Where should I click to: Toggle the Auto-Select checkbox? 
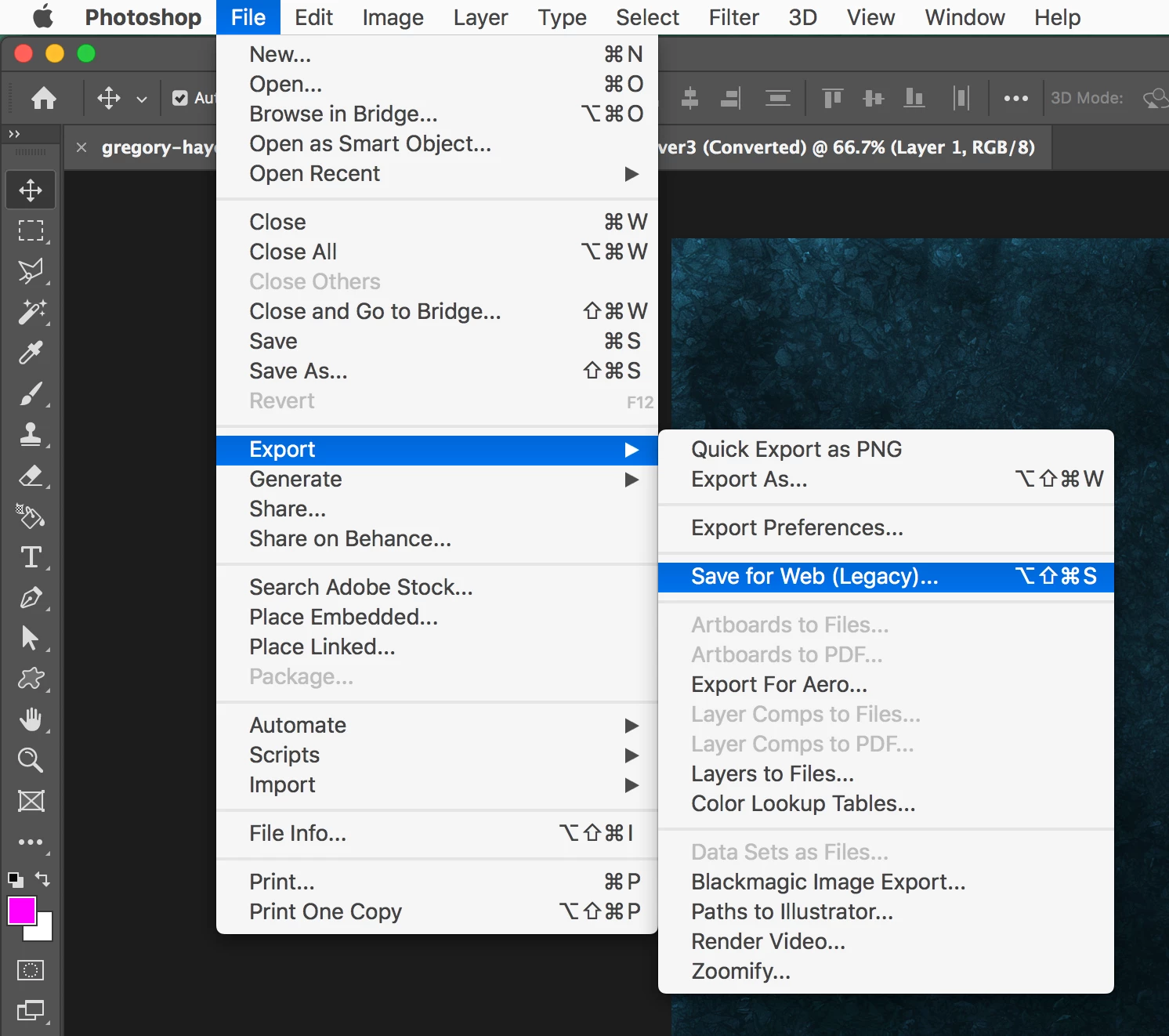coord(180,98)
